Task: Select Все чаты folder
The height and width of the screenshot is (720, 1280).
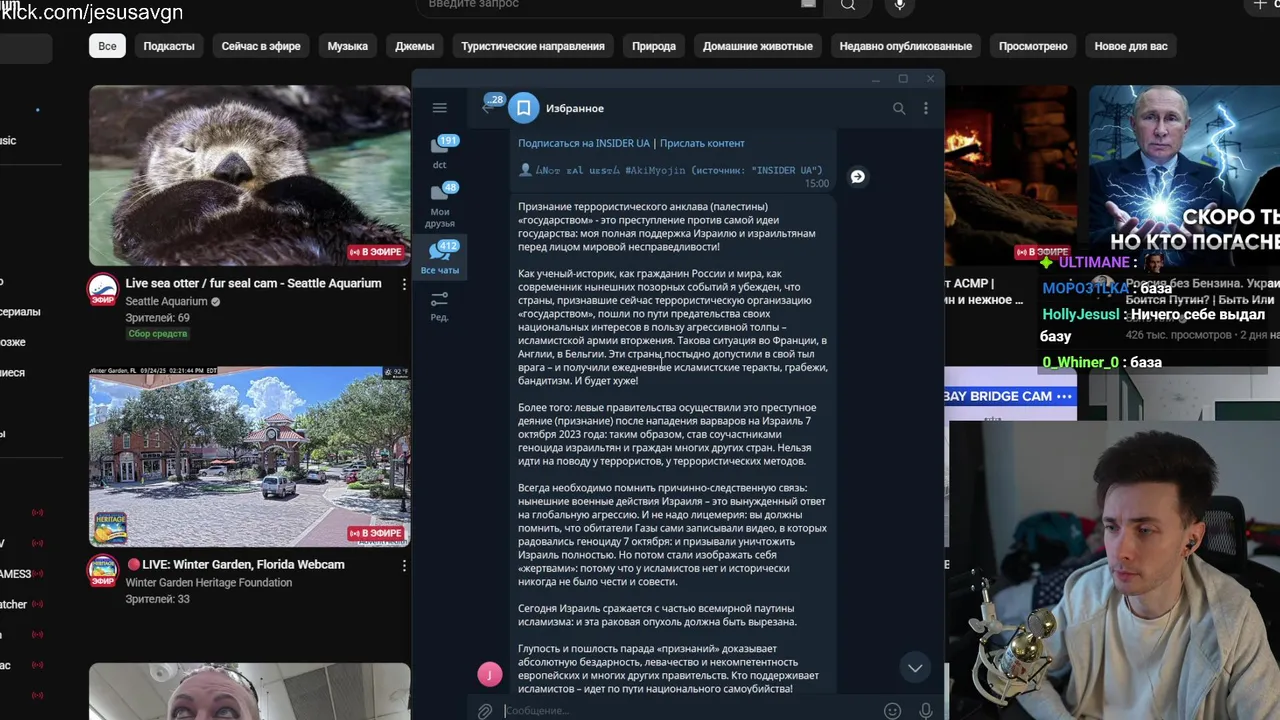Action: (440, 258)
